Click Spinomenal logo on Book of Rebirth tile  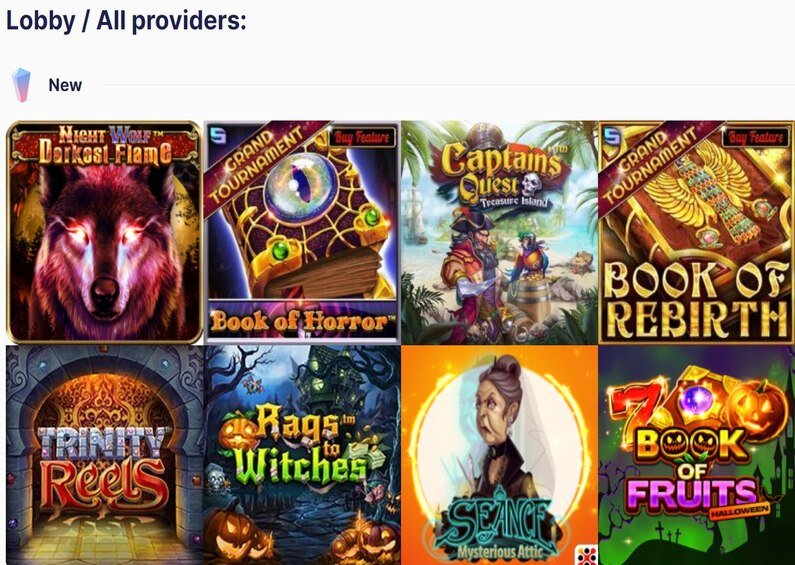tap(613, 135)
